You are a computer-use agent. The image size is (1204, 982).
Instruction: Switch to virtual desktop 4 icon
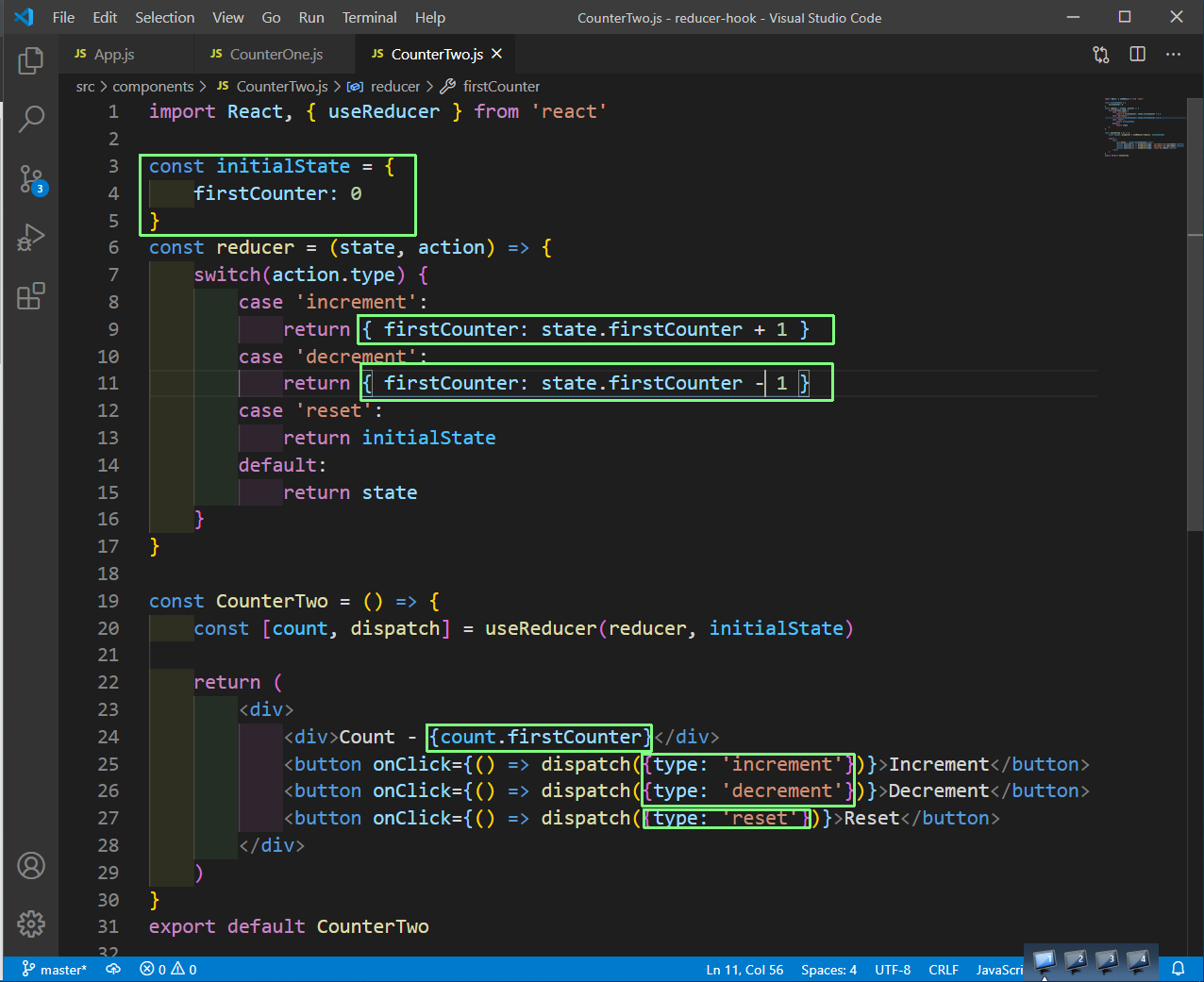point(1139,961)
